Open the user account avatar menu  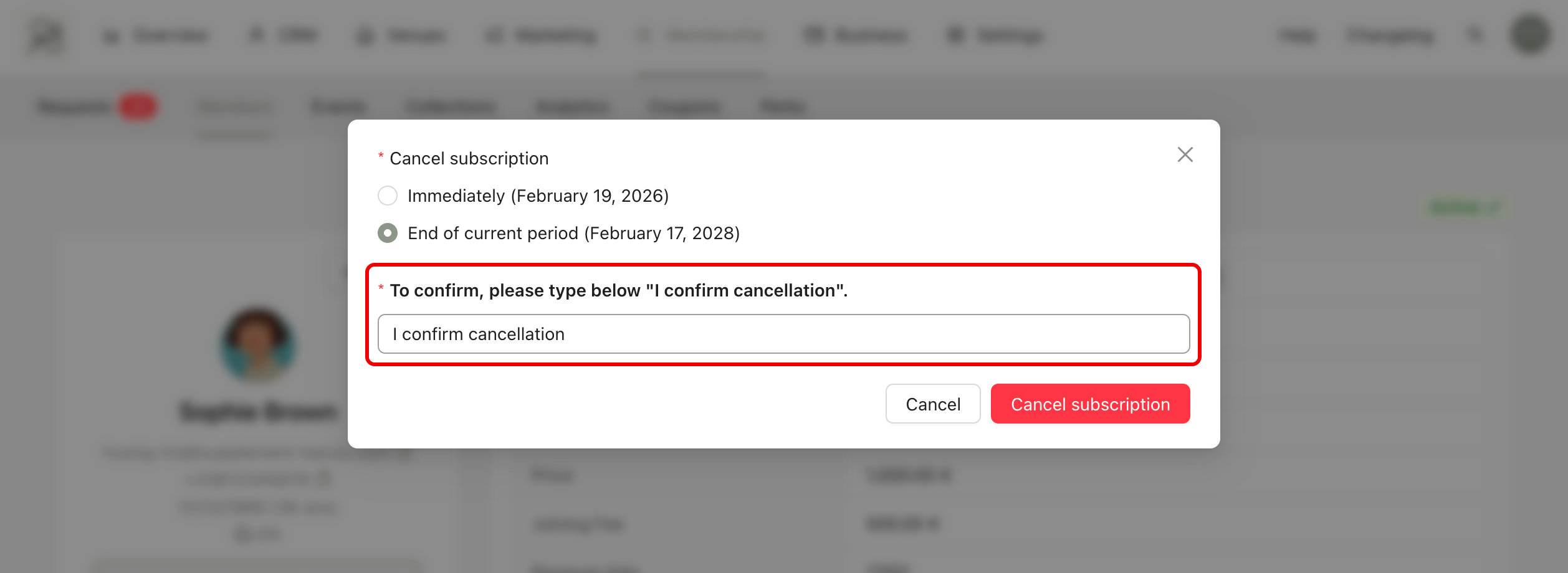pyautogui.click(x=1530, y=35)
